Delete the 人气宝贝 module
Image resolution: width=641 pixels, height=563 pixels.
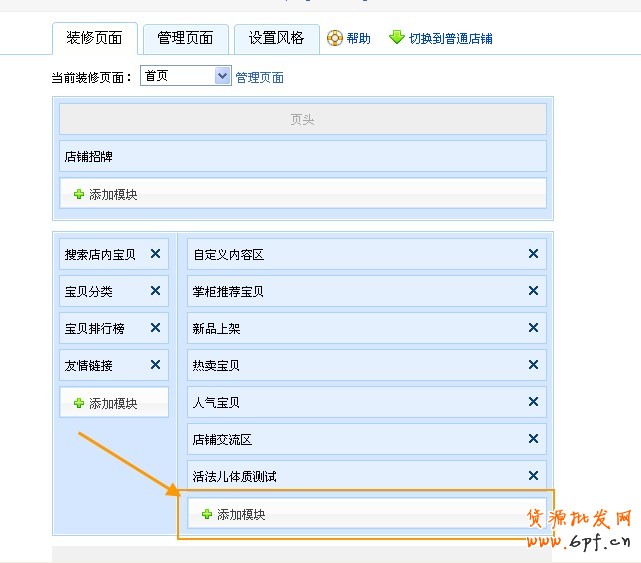tap(533, 402)
